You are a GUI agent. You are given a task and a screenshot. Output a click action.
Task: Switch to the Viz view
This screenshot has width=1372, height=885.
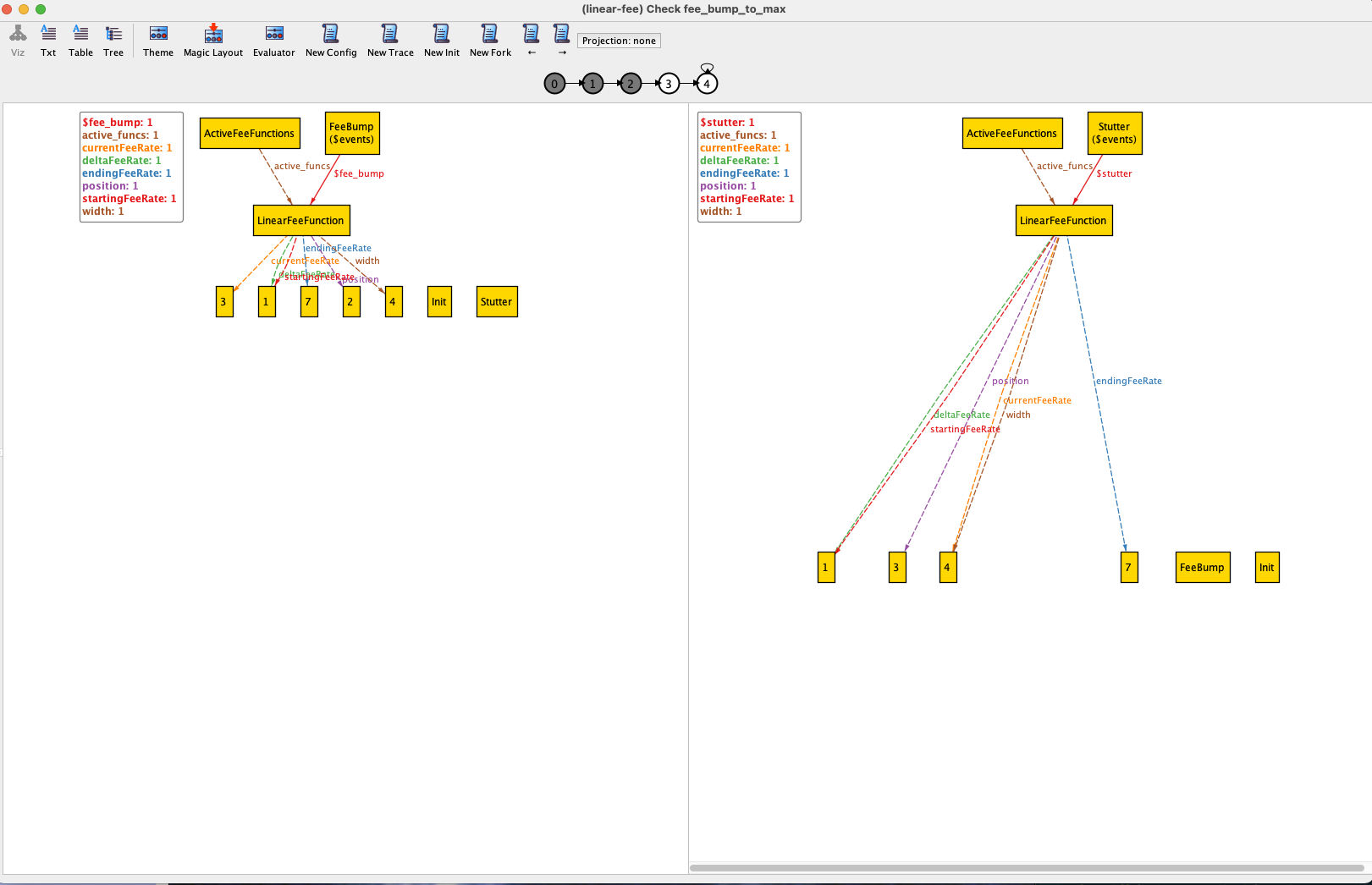pos(18,40)
